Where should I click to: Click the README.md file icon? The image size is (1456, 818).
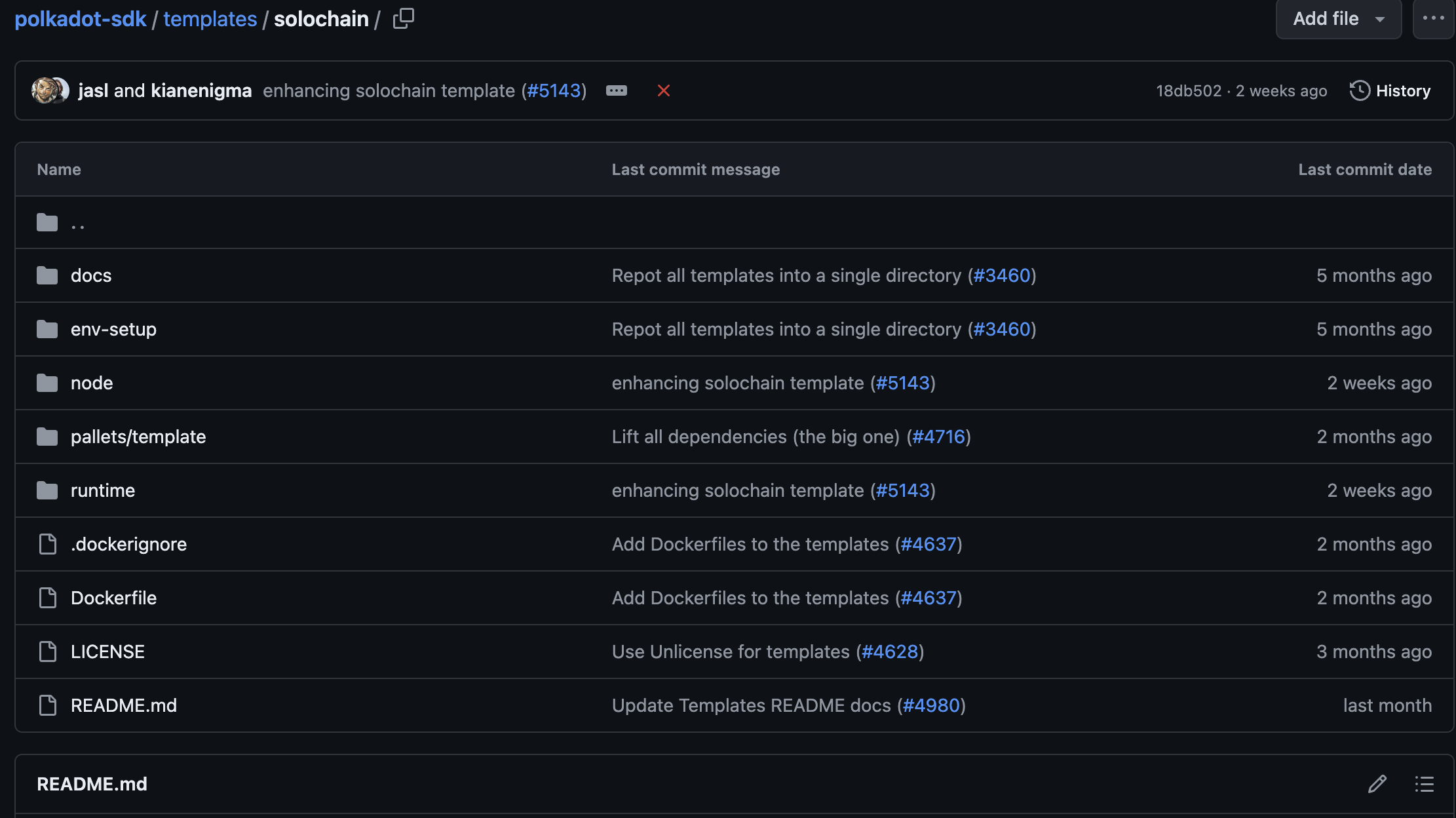tap(47, 705)
